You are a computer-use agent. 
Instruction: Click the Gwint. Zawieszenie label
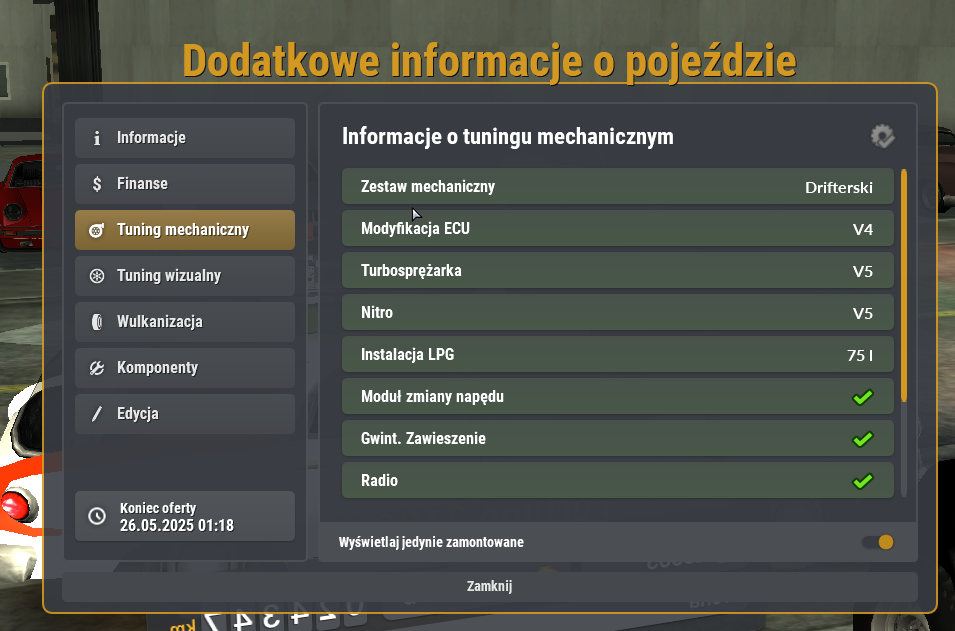click(423, 439)
